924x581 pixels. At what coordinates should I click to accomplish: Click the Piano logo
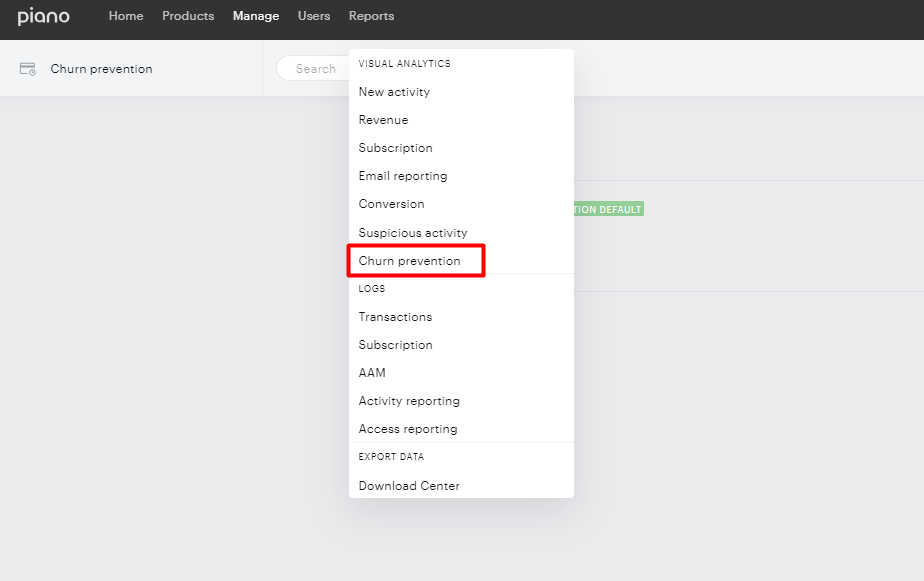point(44,16)
